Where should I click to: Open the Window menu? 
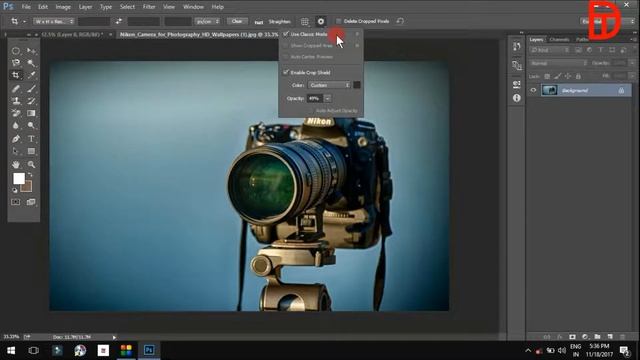(193, 7)
